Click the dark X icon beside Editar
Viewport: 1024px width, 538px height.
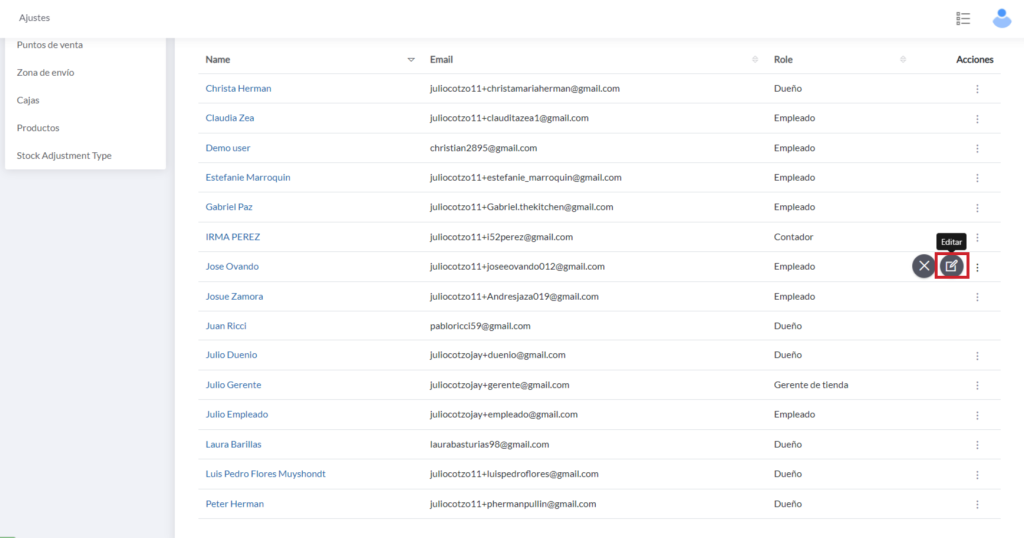pyautogui.click(x=923, y=266)
